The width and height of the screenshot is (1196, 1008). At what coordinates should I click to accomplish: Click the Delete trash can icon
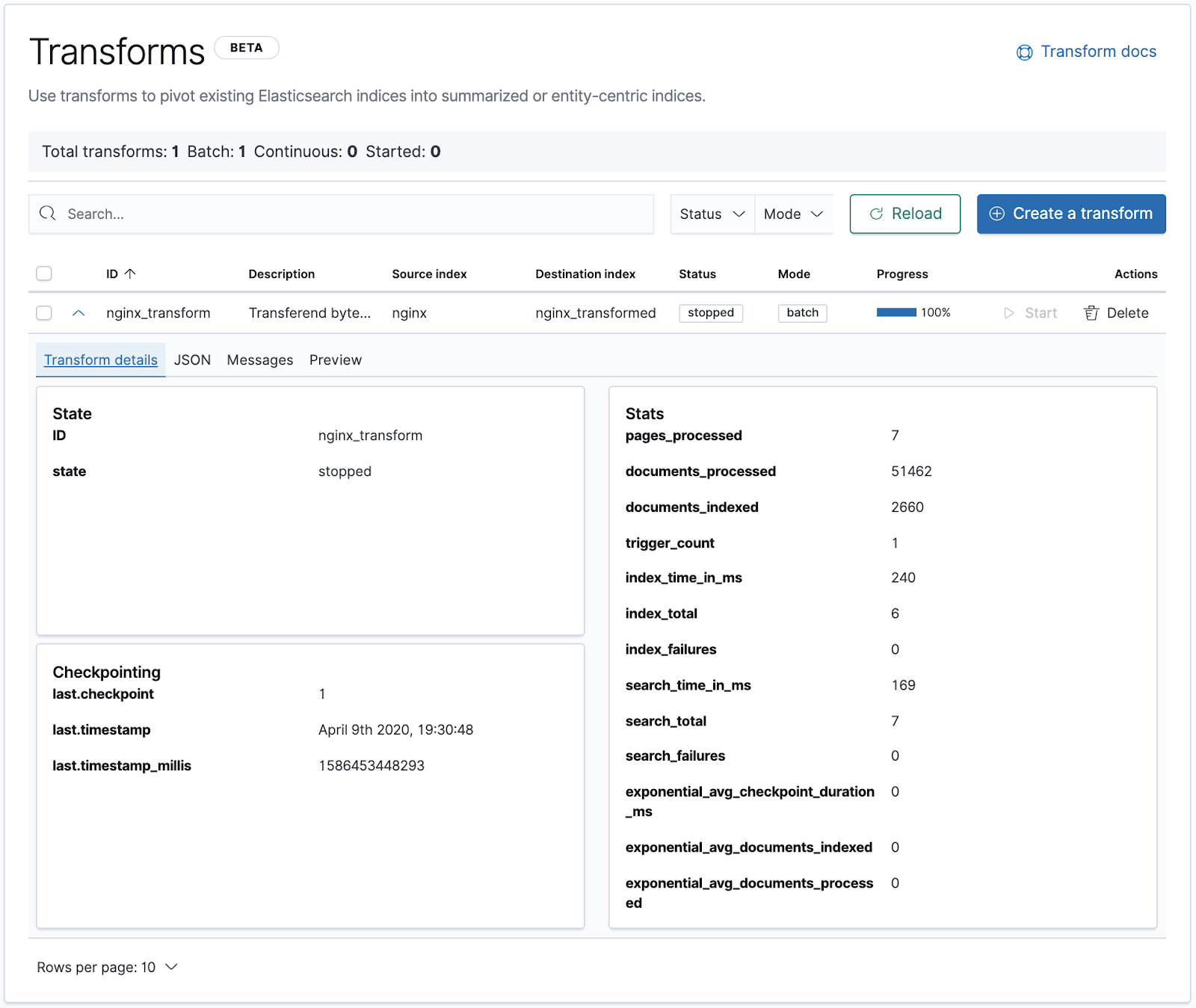click(x=1091, y=313)
